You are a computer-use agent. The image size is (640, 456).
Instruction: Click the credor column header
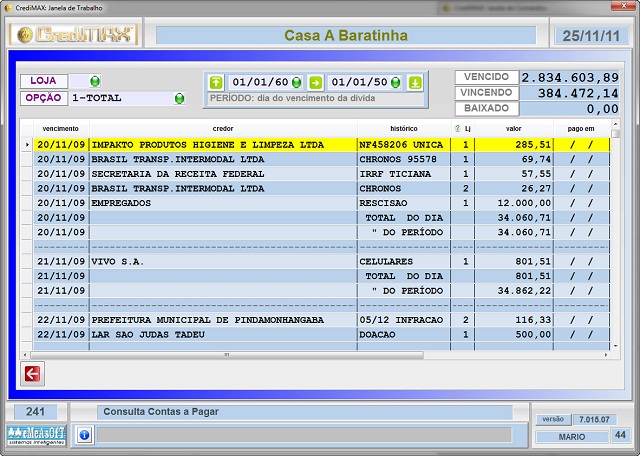click(223, 129)
